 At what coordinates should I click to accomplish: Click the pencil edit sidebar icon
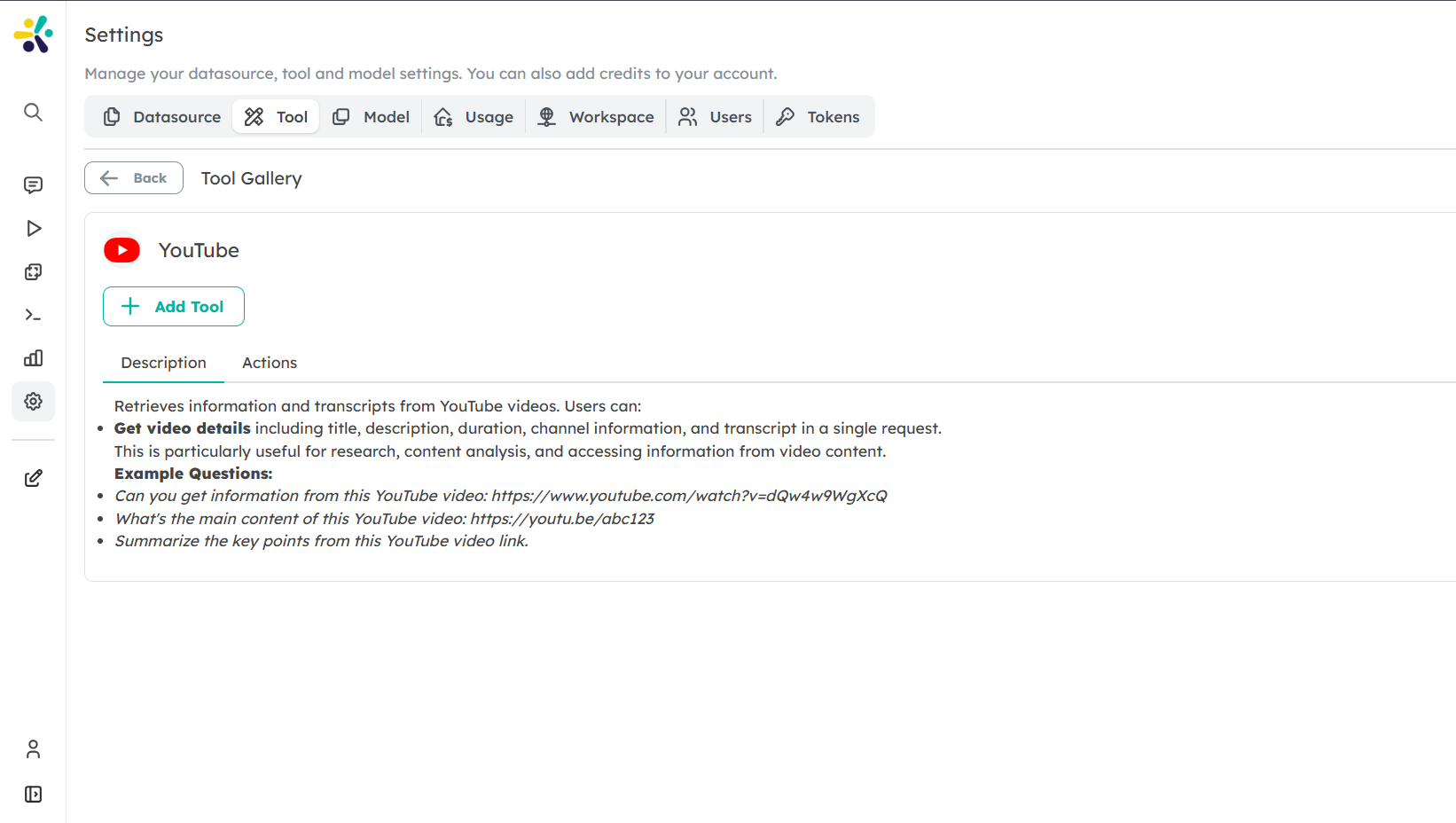[33, 479]
